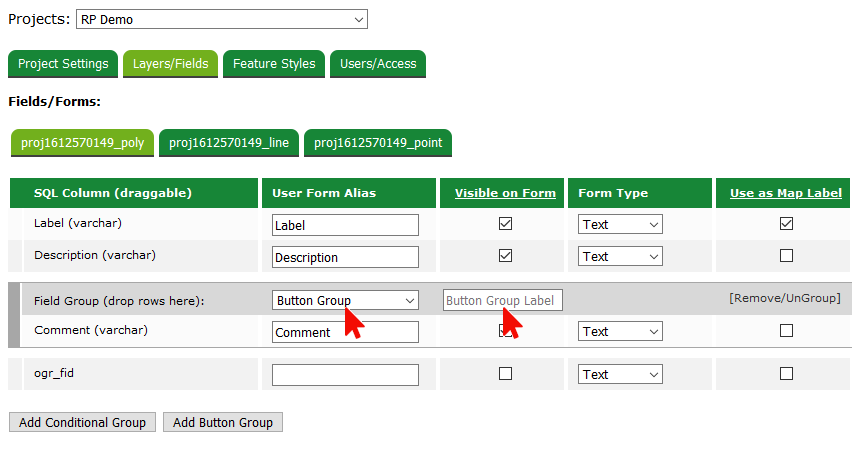The image size is (859, 453).
Task: Switch to the Project Settings tab
Action: click(63, 64)
